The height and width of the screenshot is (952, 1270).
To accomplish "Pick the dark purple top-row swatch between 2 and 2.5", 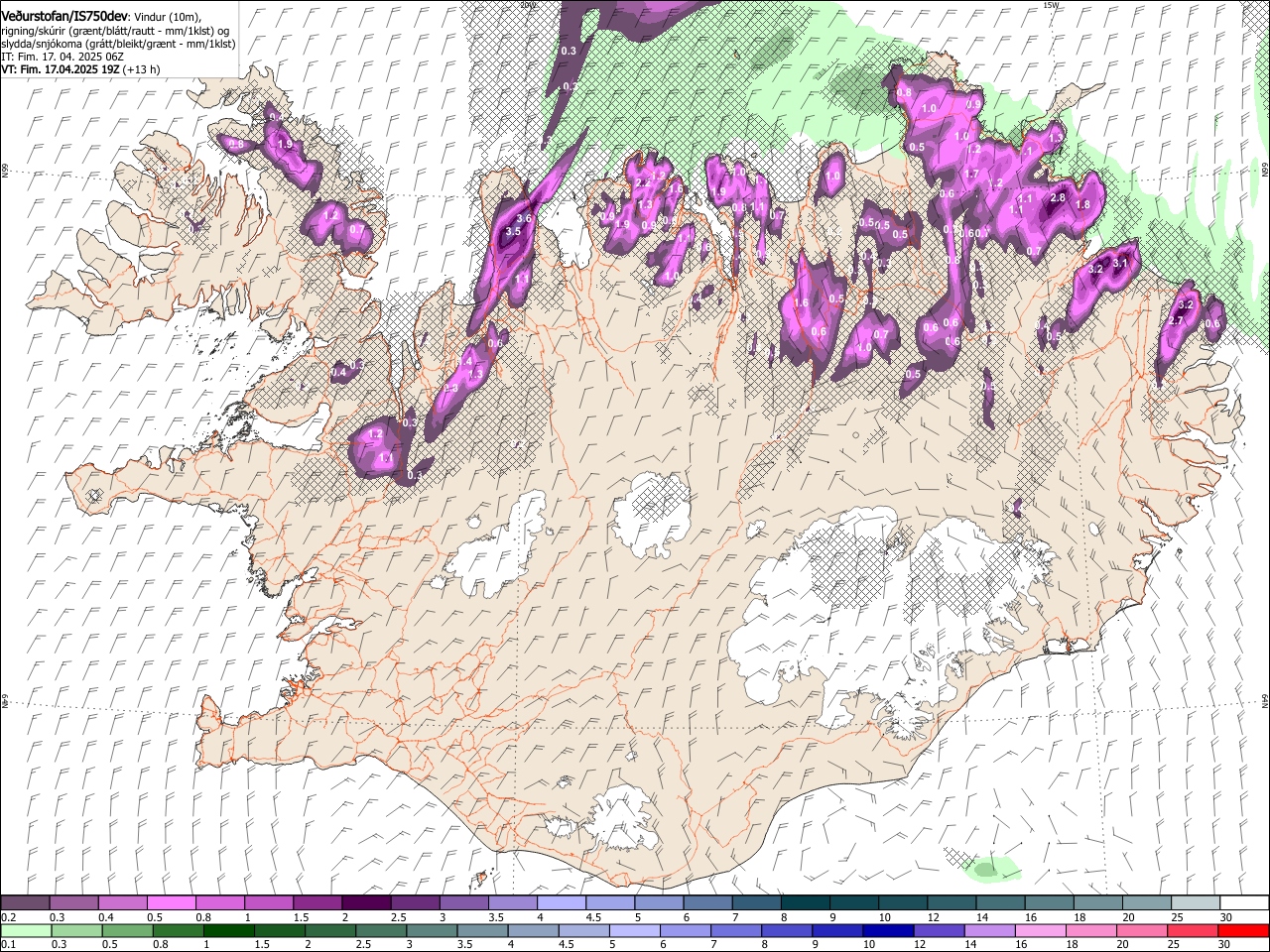I will pyautogui.click(x=366, y=903).
